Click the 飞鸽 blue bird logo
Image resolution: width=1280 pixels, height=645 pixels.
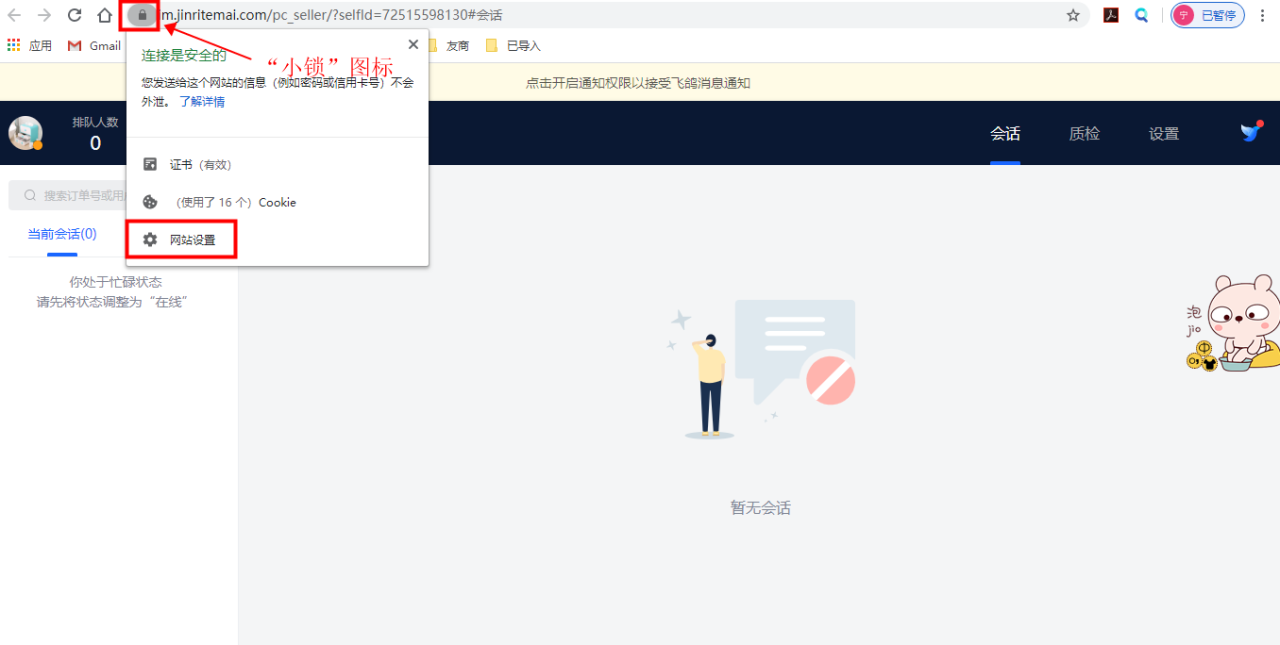pyautogui.click(x=1251, y=130)
